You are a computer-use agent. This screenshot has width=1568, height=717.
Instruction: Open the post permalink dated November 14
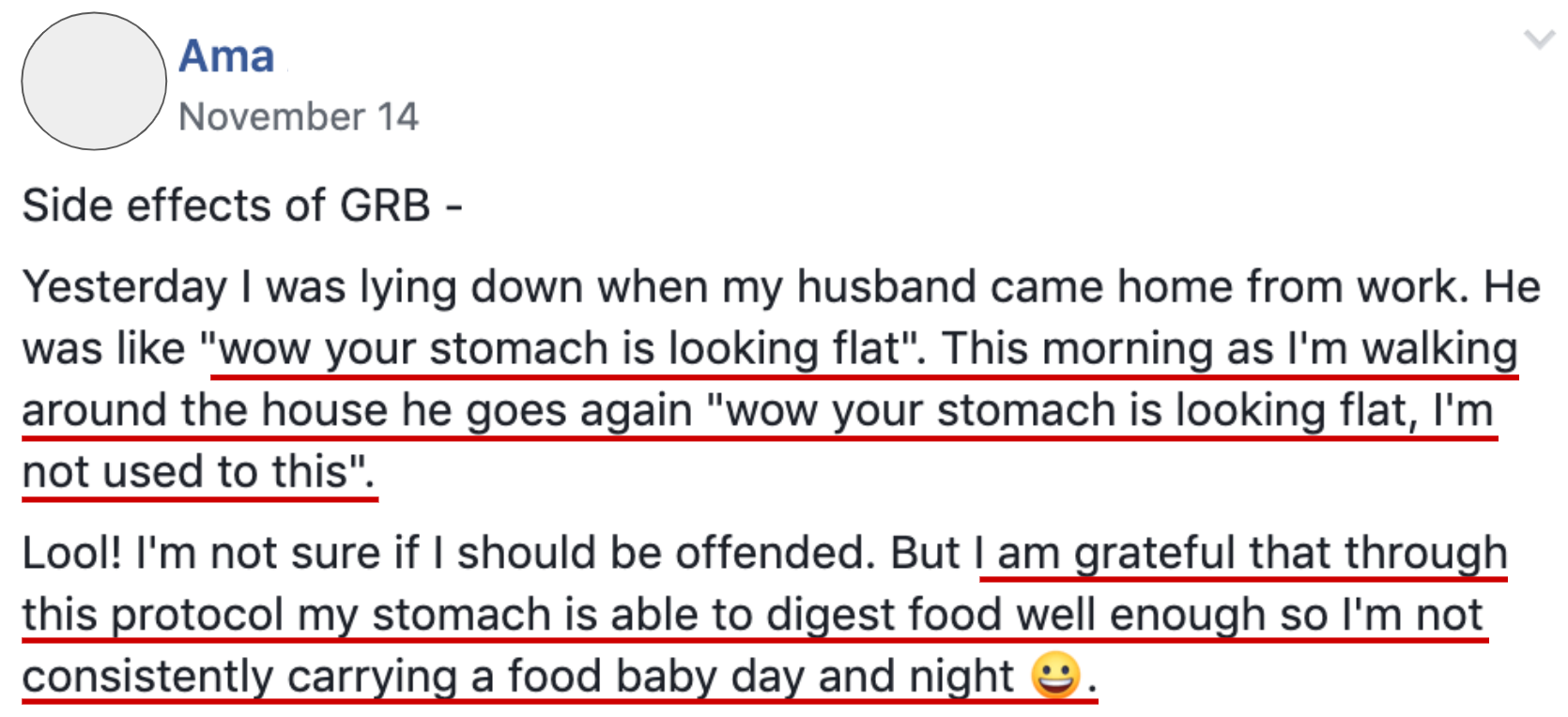point(299,116)
